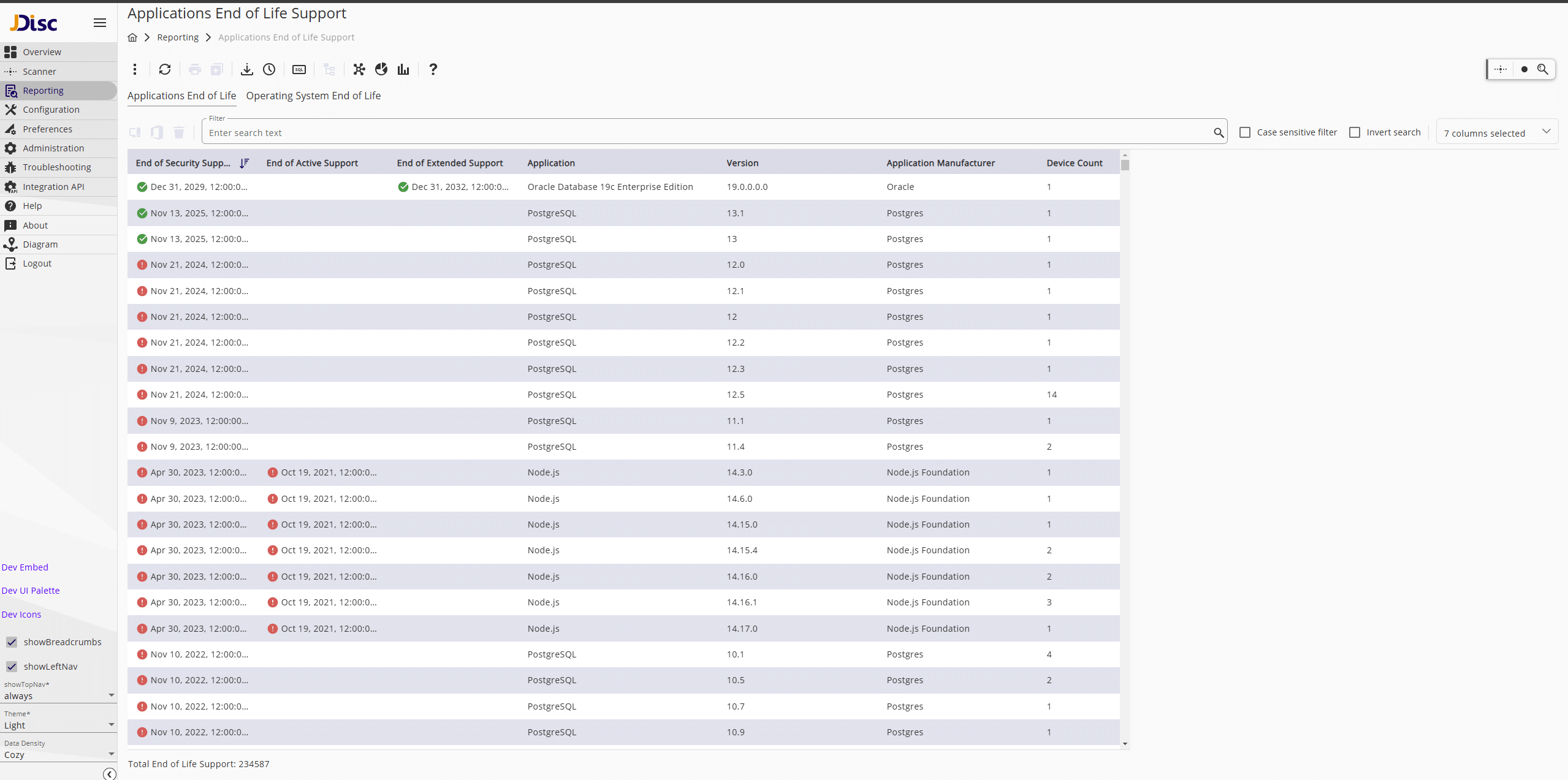Enable Case sensitive filter checkbox
The height and width of the screenshot is (780, 1568).
(1244, 132)
